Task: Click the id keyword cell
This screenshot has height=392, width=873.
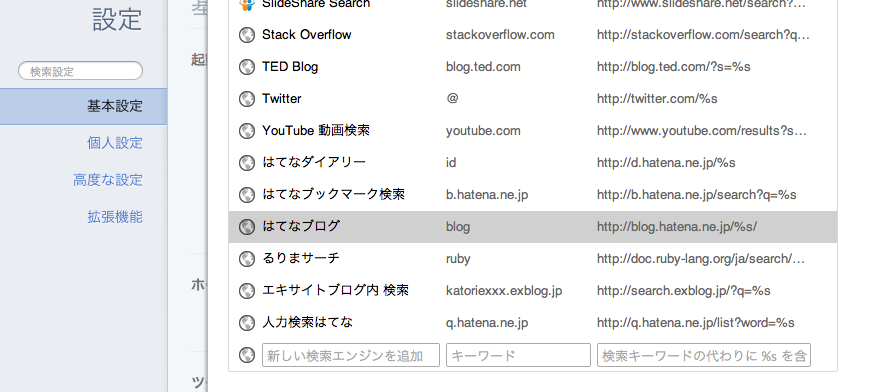Action: pyautogui.click(x=451, y=163)
